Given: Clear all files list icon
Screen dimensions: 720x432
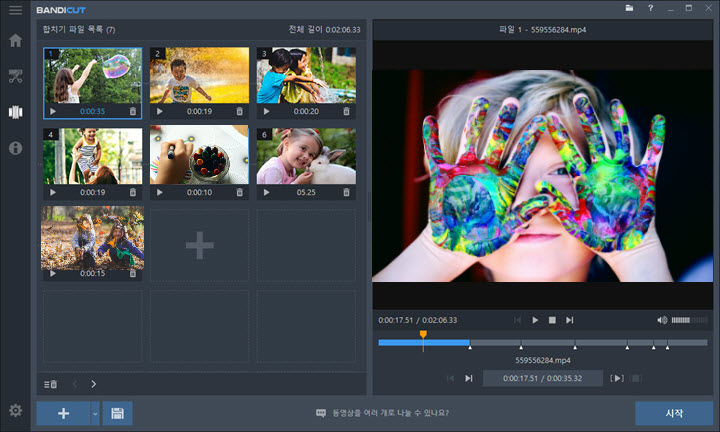Looking at the screenshot, I should pyautogui.click(x=51, y=384).
